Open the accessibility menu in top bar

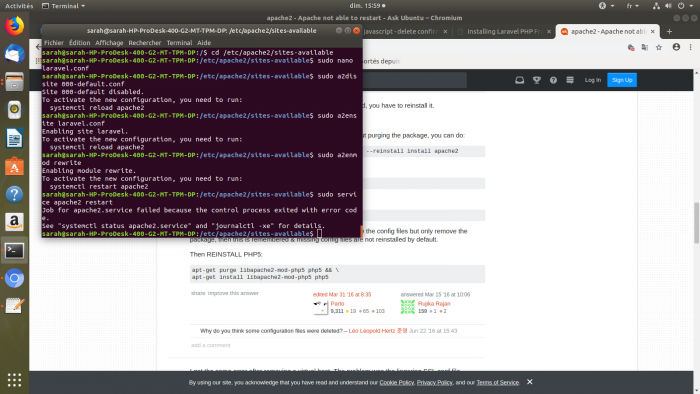tap(606, 6)
